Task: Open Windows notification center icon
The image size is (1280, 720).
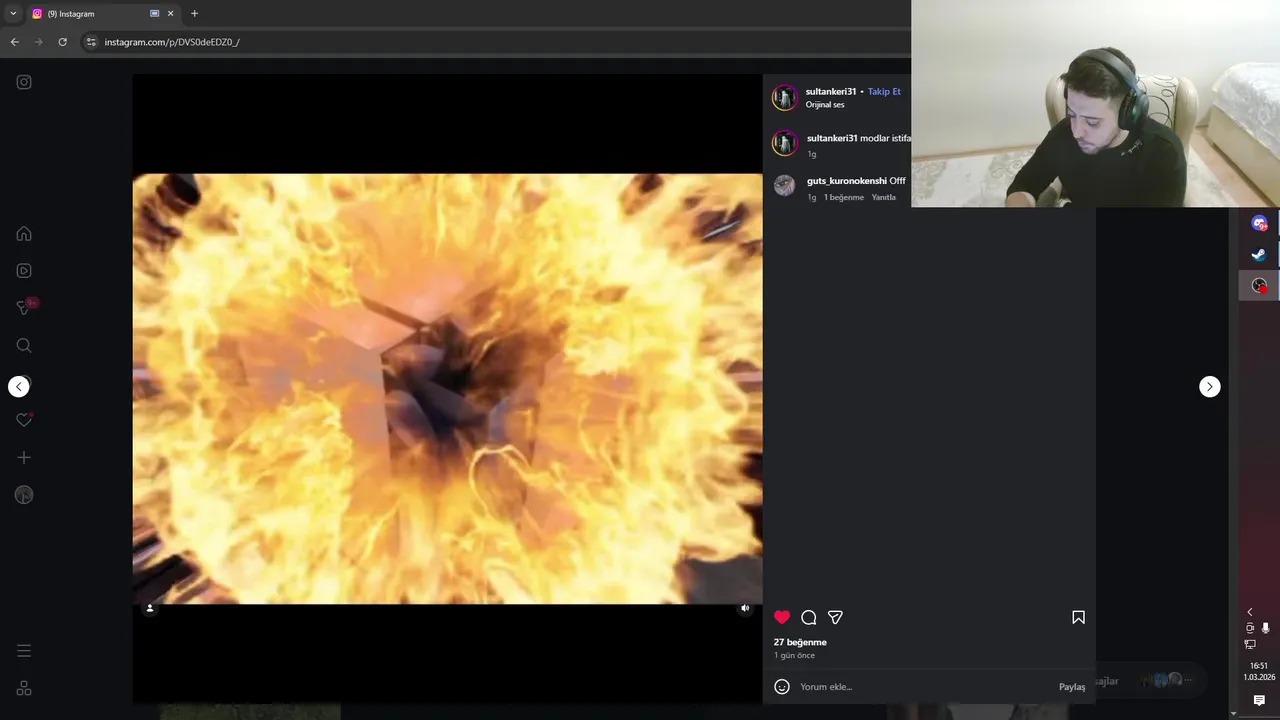Action: tap(1259, 701)
